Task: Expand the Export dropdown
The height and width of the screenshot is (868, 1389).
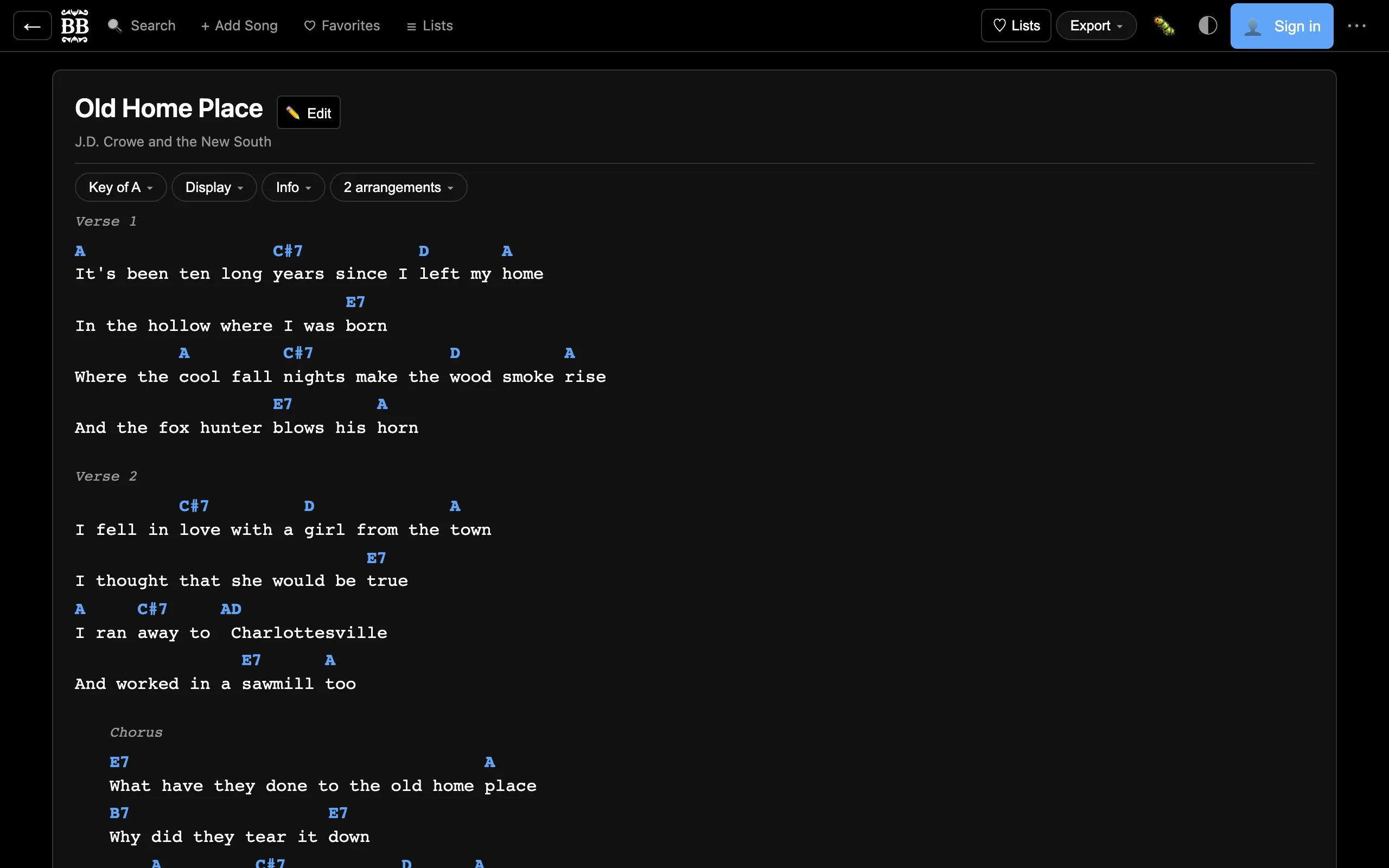Action: tap(1096, 26)
